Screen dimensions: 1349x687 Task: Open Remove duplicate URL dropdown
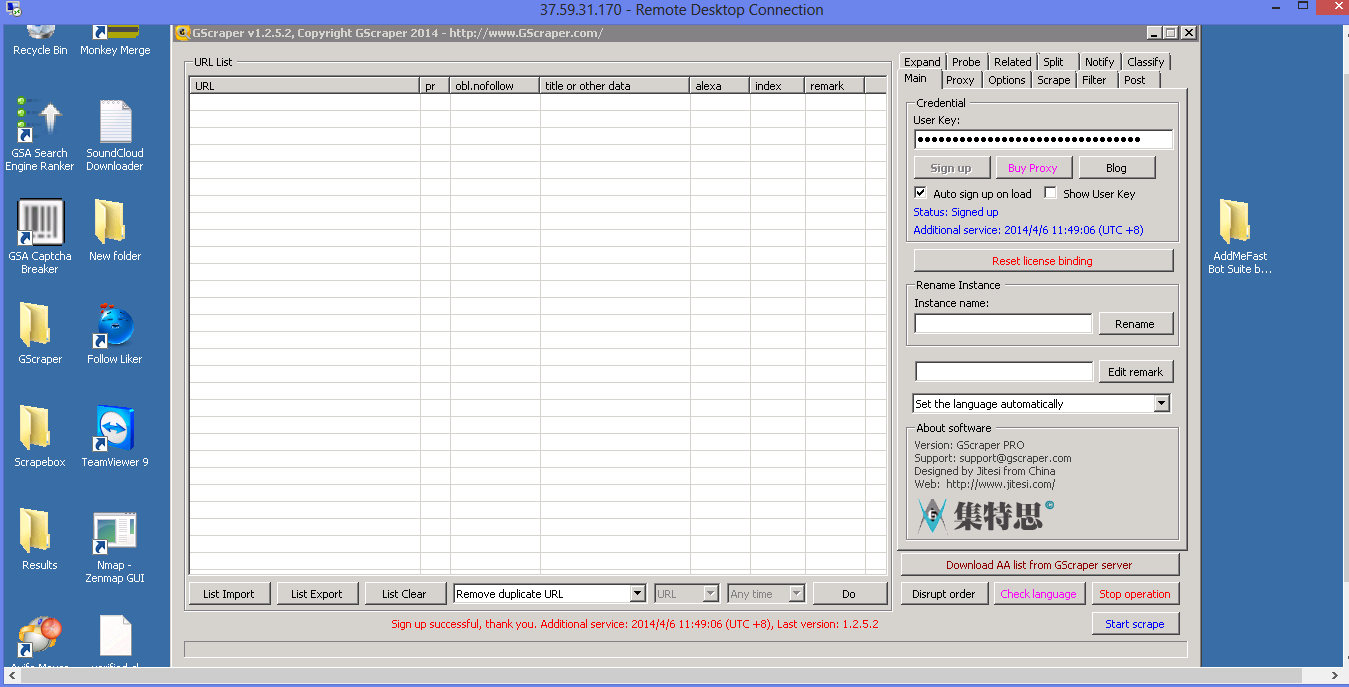[637, 594]
